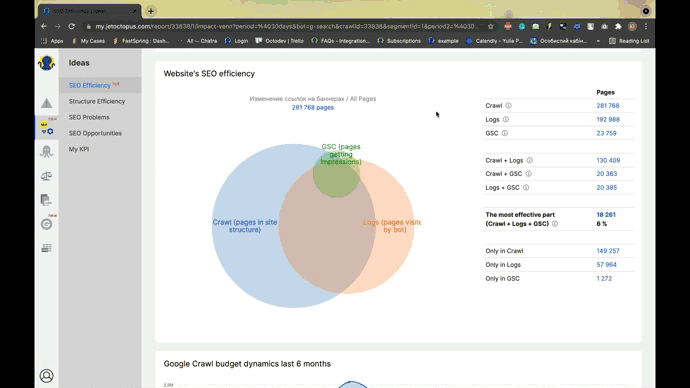This screenshot has width=690, height=388.
Task: Open the warning triangle sidebar icon
Action: pyautogui.click(x=46, y=103)
